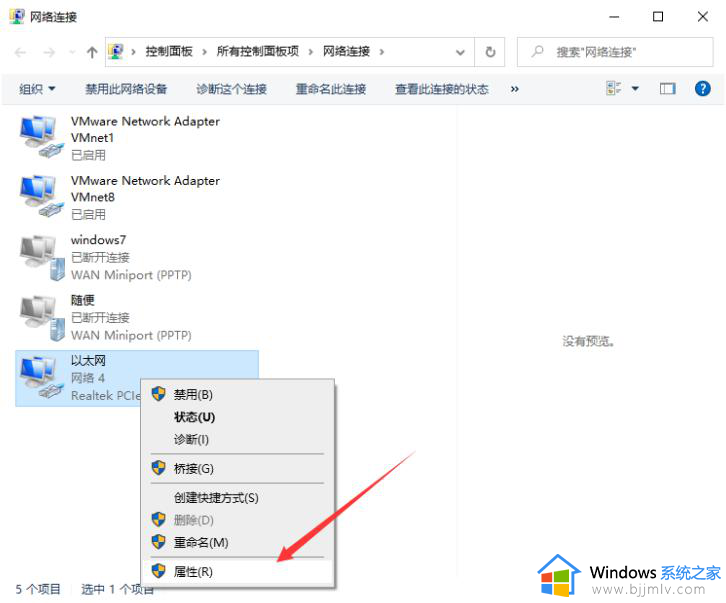This screenshot has height=603, width=726.
Task: Maximize the 网络连接 window
Action: 657,17
